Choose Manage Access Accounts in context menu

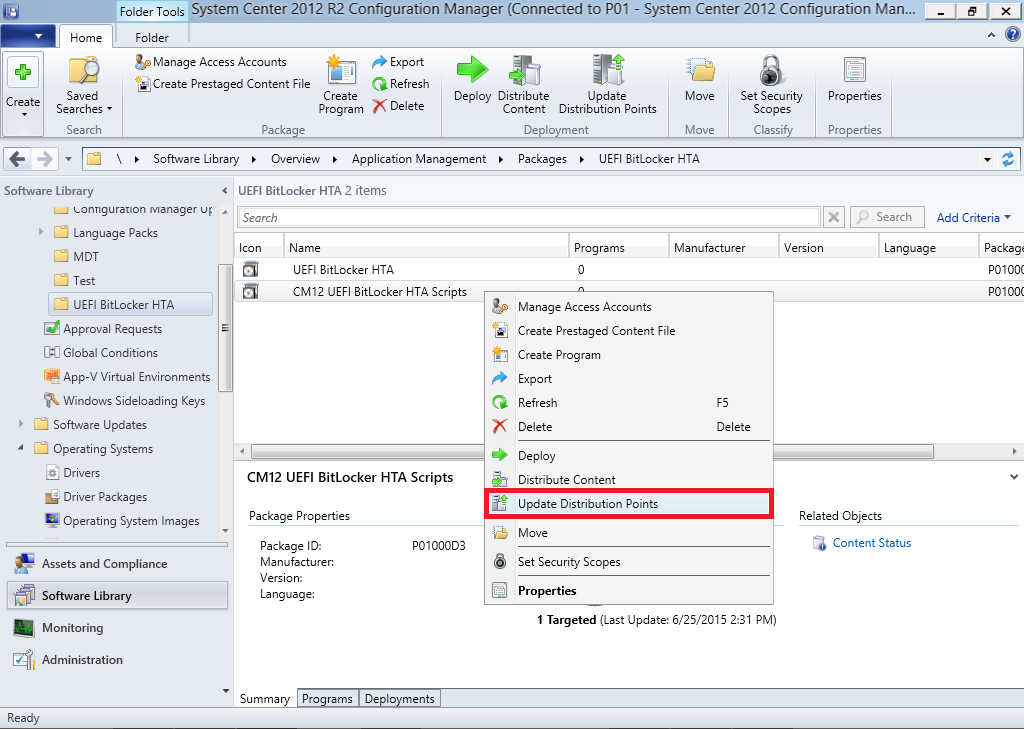point(629,307)
